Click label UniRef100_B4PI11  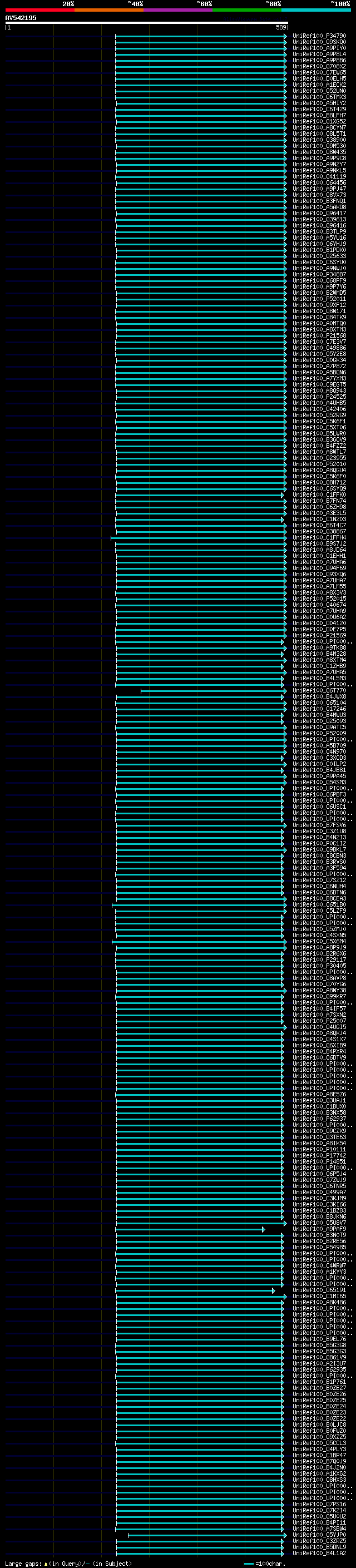click(x=319, y=1522)
